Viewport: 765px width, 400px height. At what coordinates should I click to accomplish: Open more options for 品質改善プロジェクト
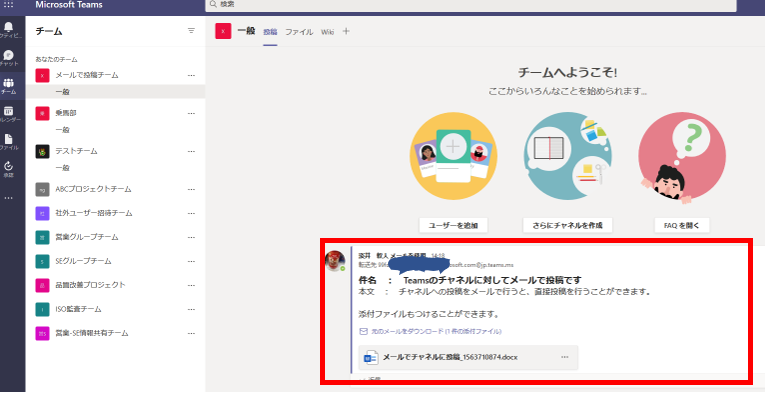(x=191, y=285)
